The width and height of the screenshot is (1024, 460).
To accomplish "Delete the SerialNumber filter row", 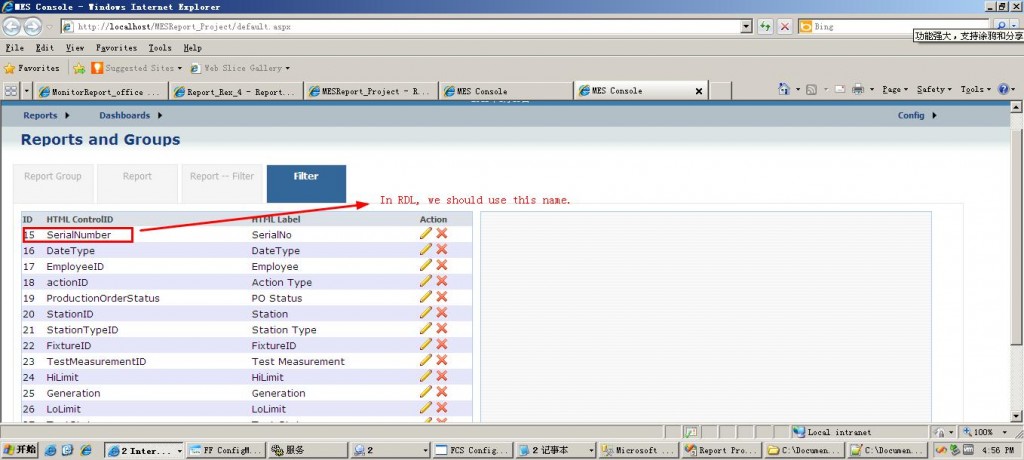I will tap(442, 233).
